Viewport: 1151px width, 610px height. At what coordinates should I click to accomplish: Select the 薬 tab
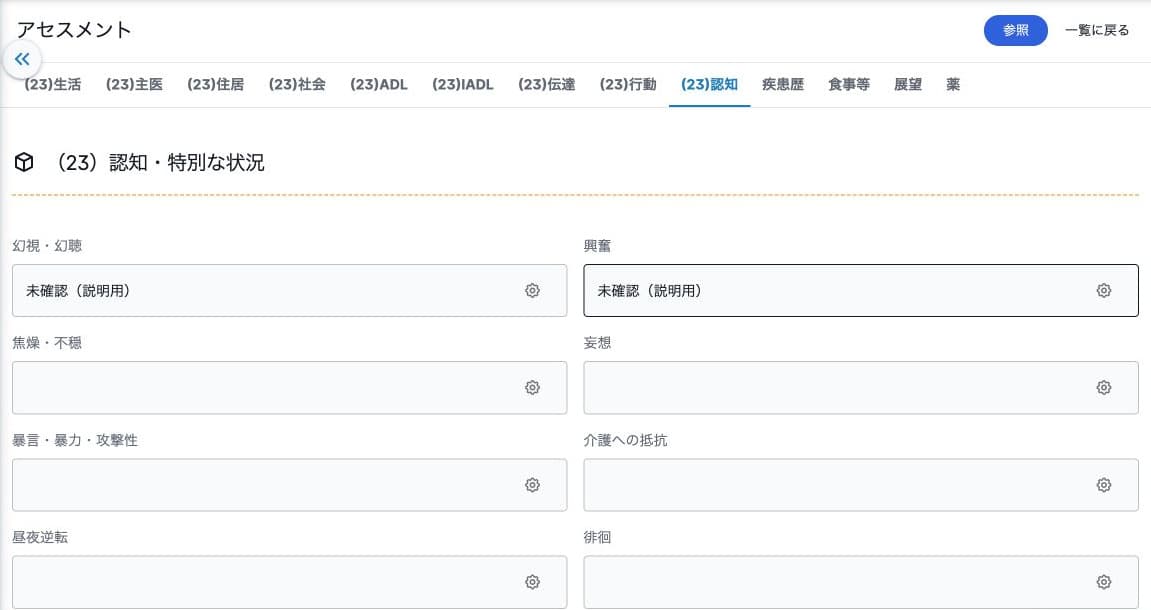pos(953,84)
